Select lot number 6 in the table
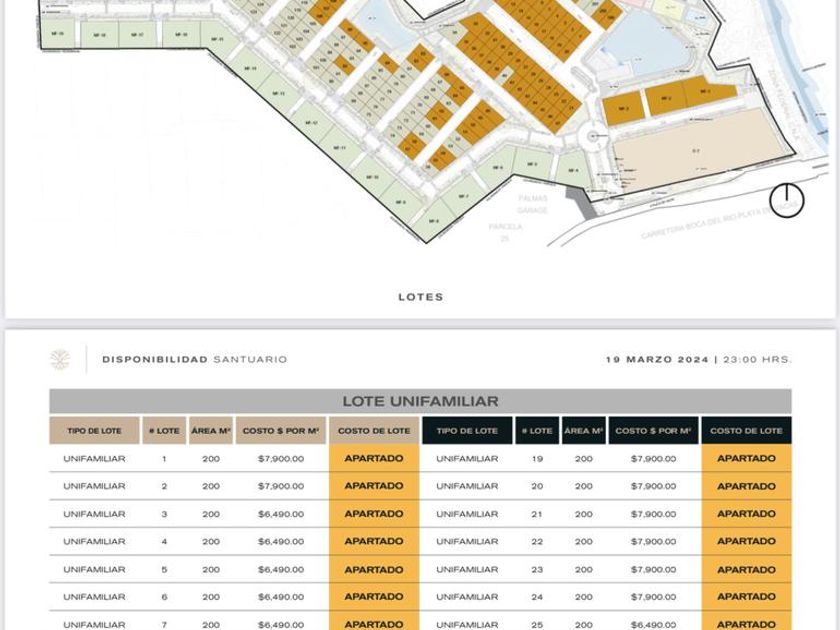Image resolution: width=840 pixels, height=630 pixels. pos(164,597)
